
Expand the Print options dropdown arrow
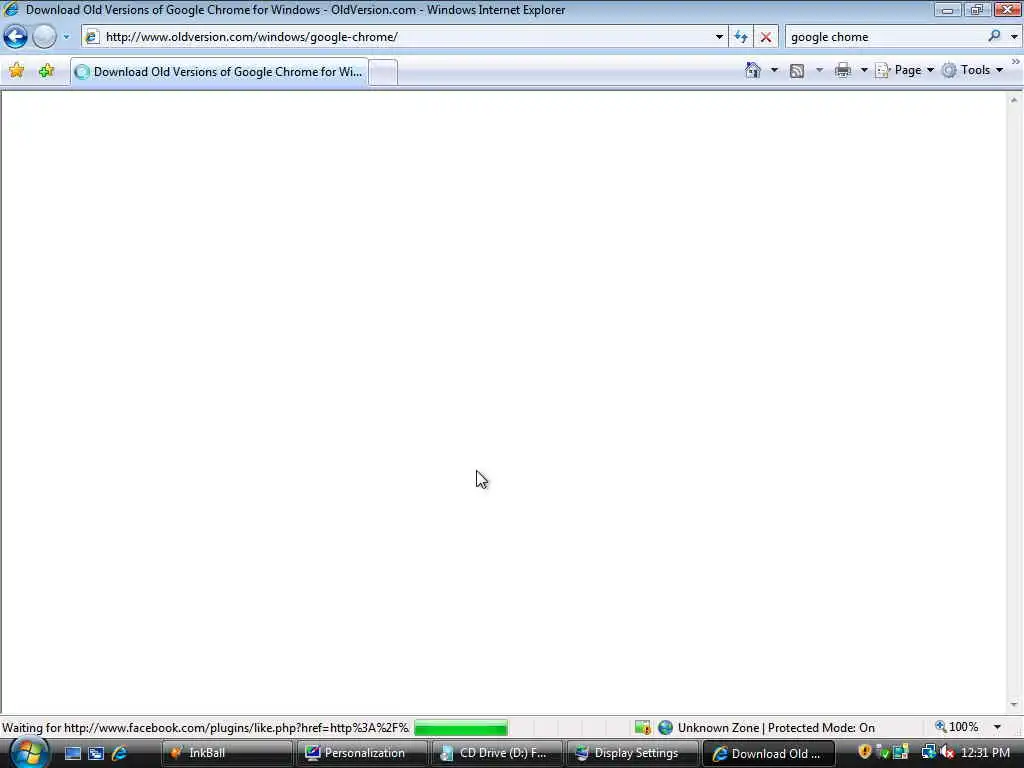click(x=863, y=70)
